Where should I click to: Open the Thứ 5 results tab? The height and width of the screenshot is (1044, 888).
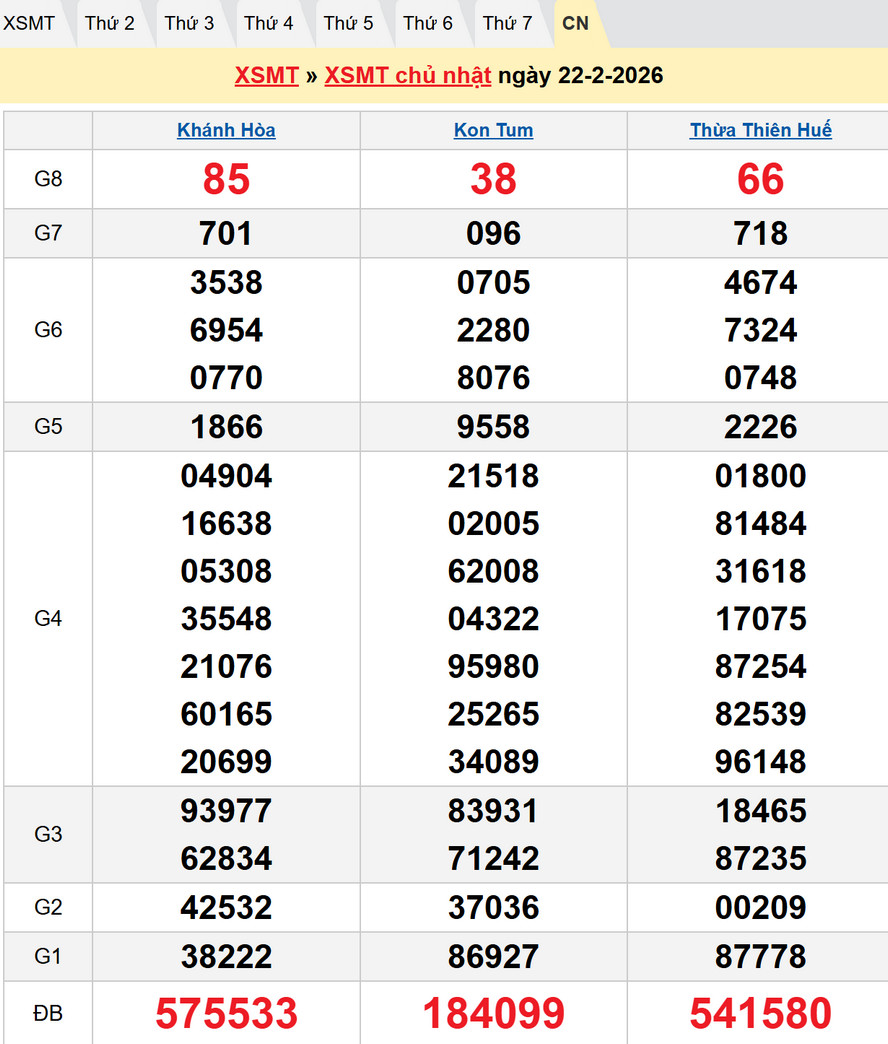tap(348, 23)
